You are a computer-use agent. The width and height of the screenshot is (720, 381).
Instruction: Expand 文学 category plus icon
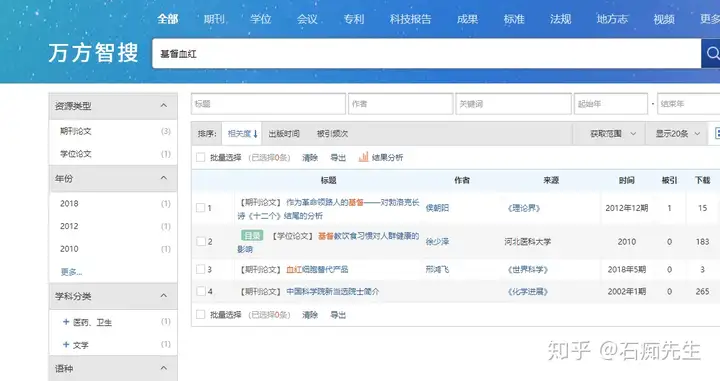(66, 344)
